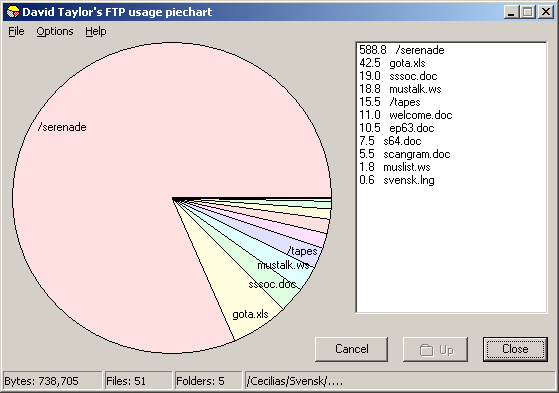Maximize the FTP usage piechart window
Screen dimensions: 559x393
tap(528, 12)
